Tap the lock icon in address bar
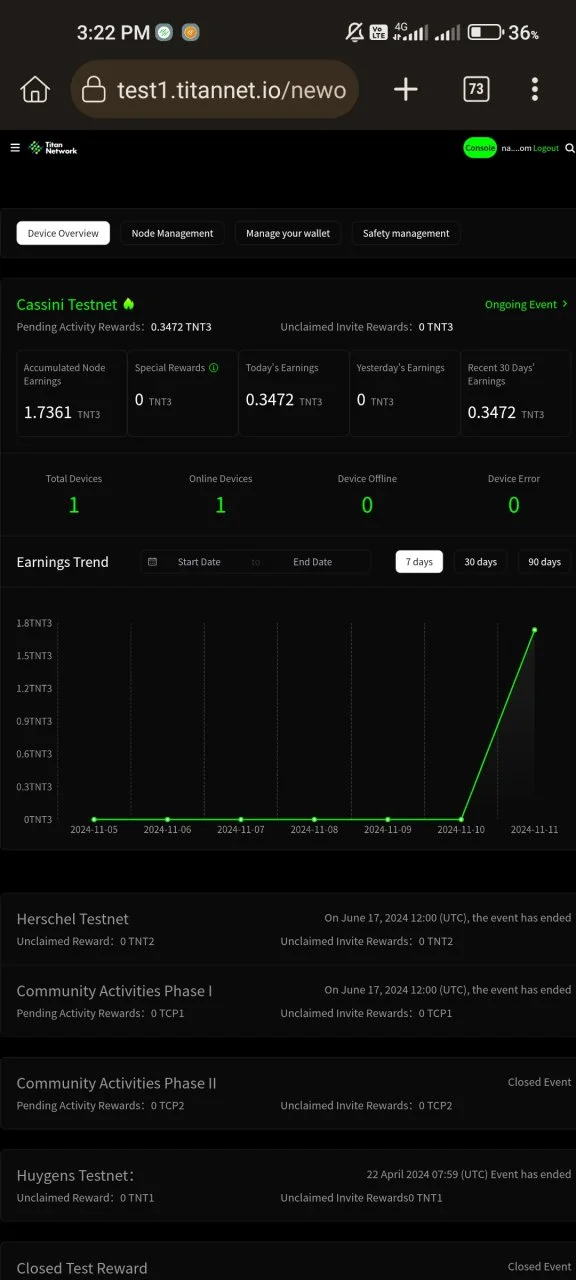 click(93, 90)
